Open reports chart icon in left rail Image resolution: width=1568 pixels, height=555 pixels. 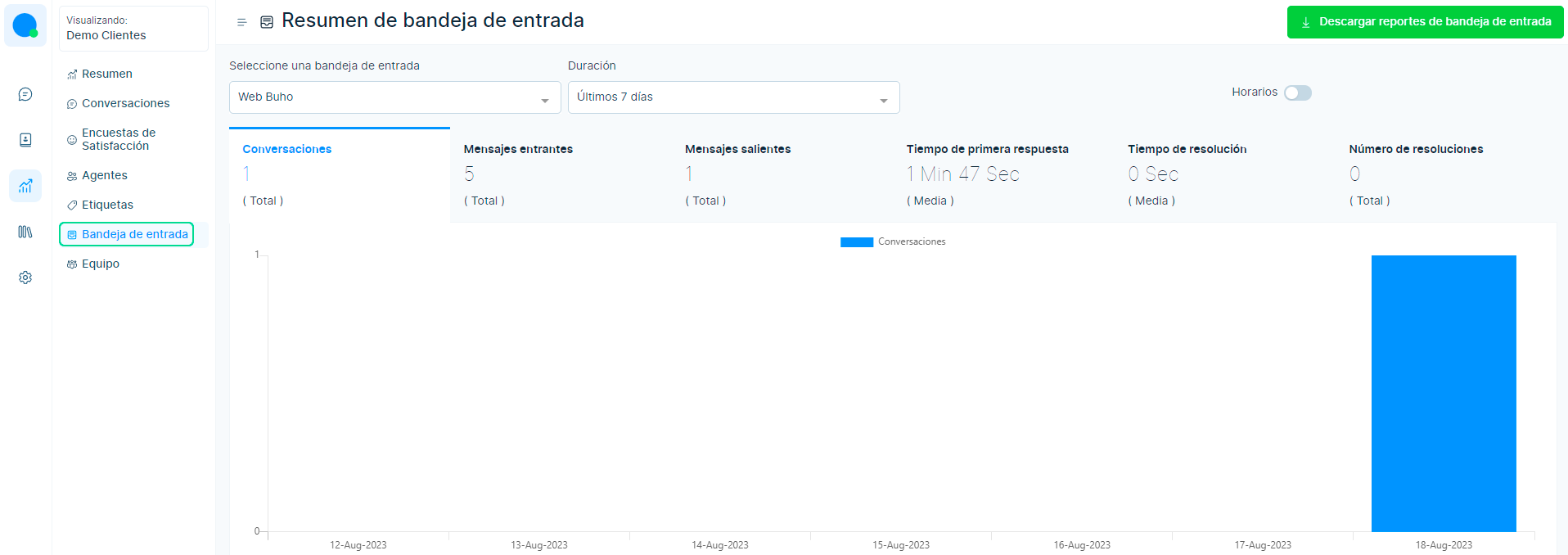[25, 186]
